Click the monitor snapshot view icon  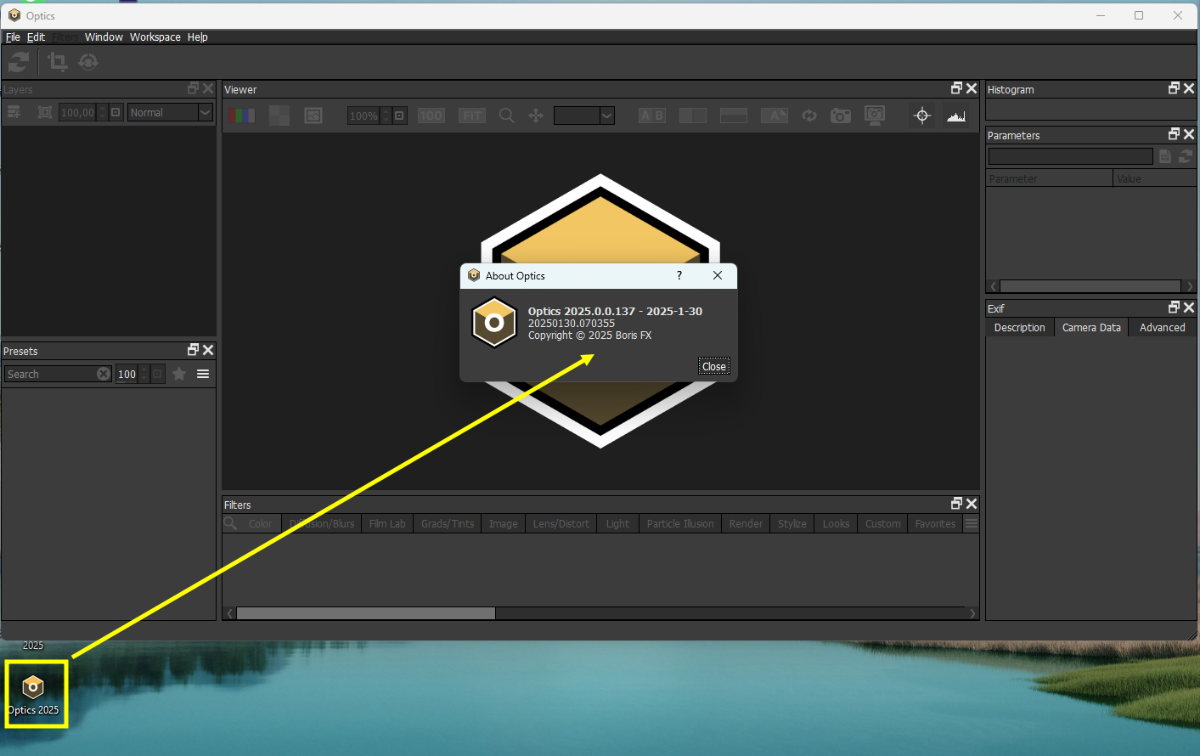click(x=876, y=116)
